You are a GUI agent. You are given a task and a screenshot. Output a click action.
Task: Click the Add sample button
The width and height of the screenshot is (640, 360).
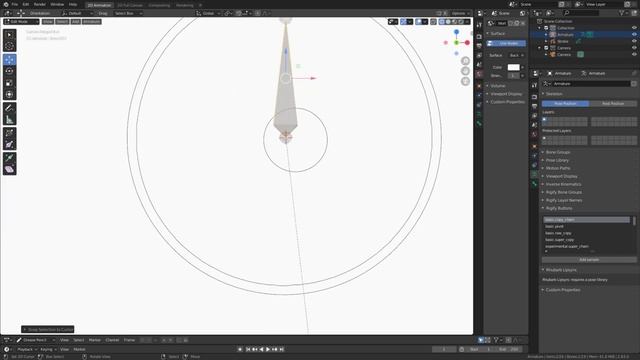(x=589, y=260)
